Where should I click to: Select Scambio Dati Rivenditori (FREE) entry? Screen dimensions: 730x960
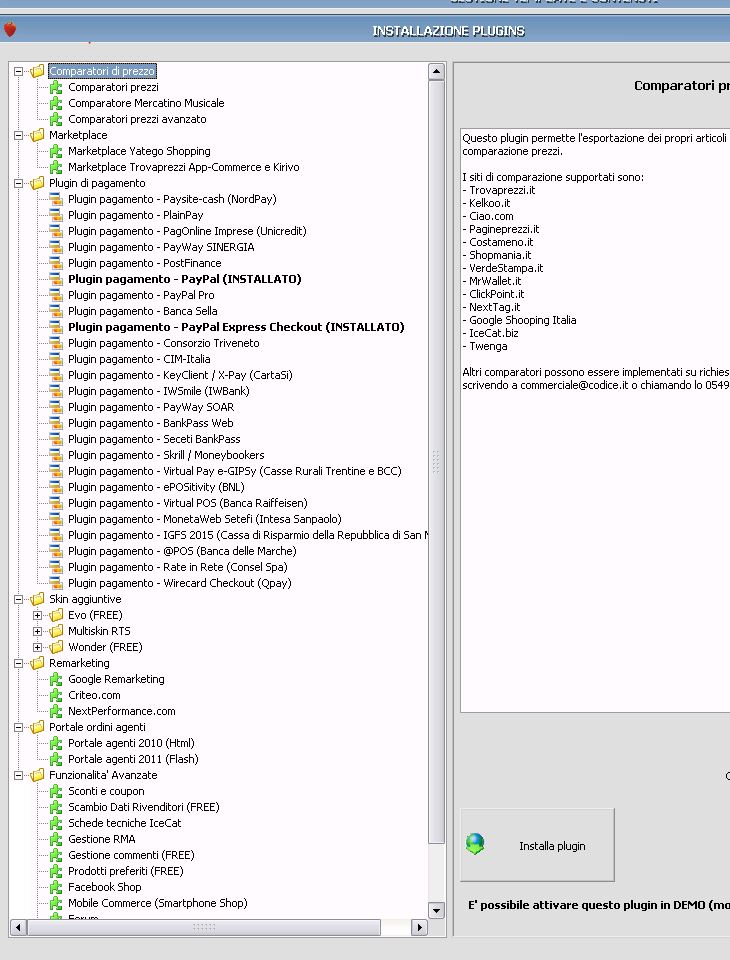point(143,807)
